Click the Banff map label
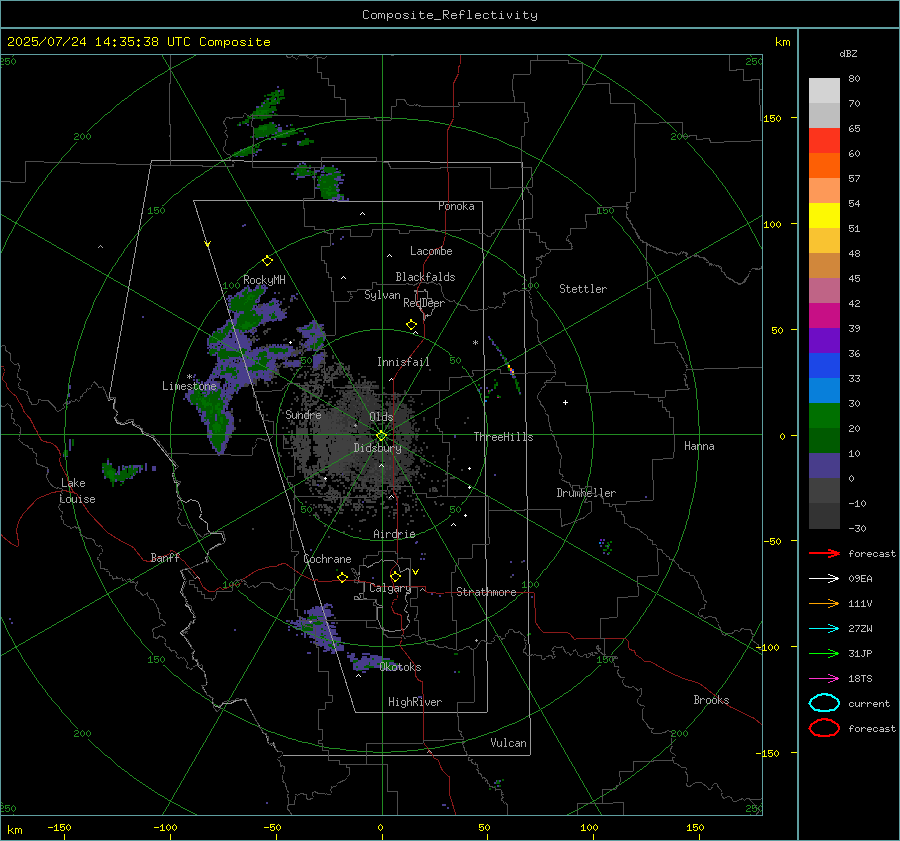 click(x=165, y=557)
